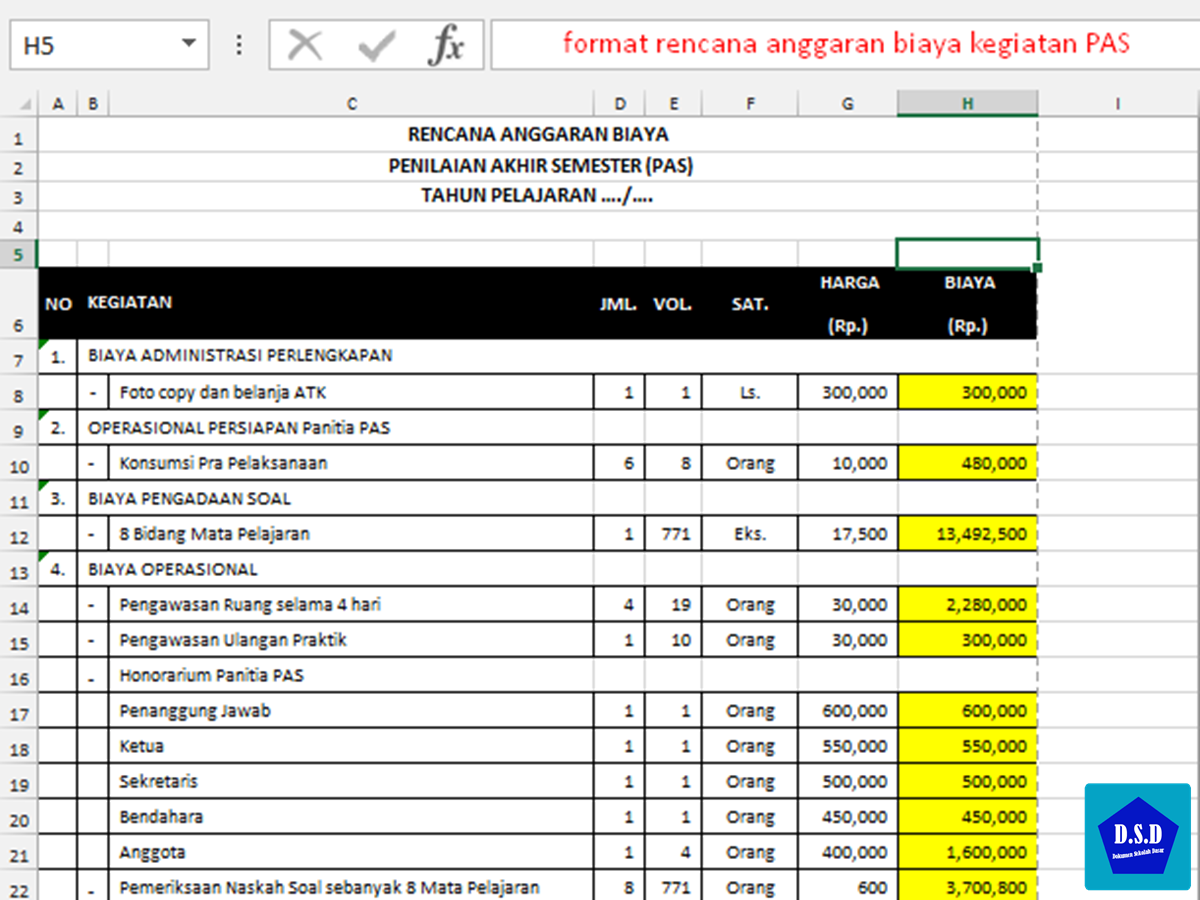Click the formula bar with red text
The width and height of the screenshot is (1200, 900).
[845, 45]
